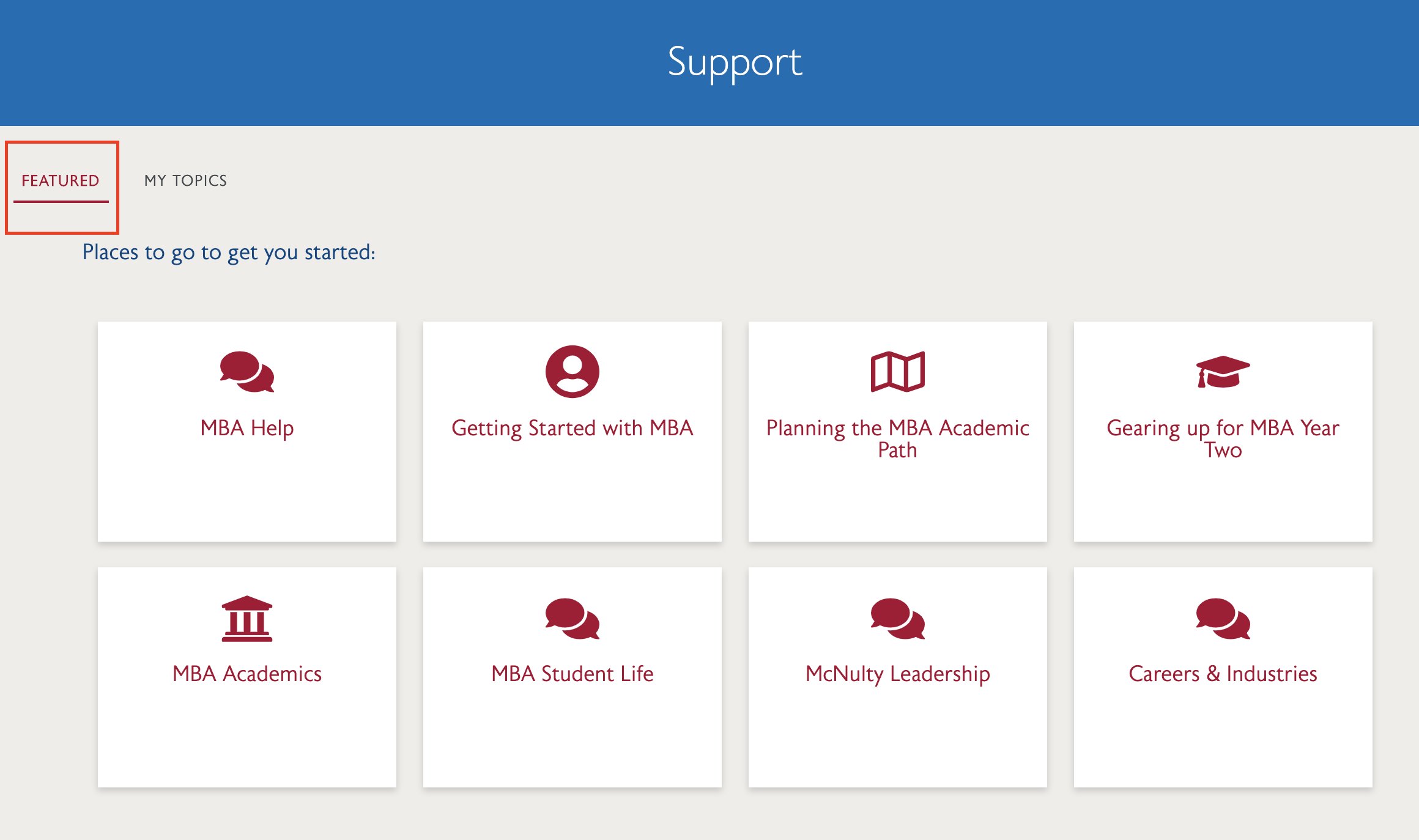This screenshot has height=840, width=1419.
Task: Open Gearing up for MBA Year Two
Action: tap(1223, 438)
